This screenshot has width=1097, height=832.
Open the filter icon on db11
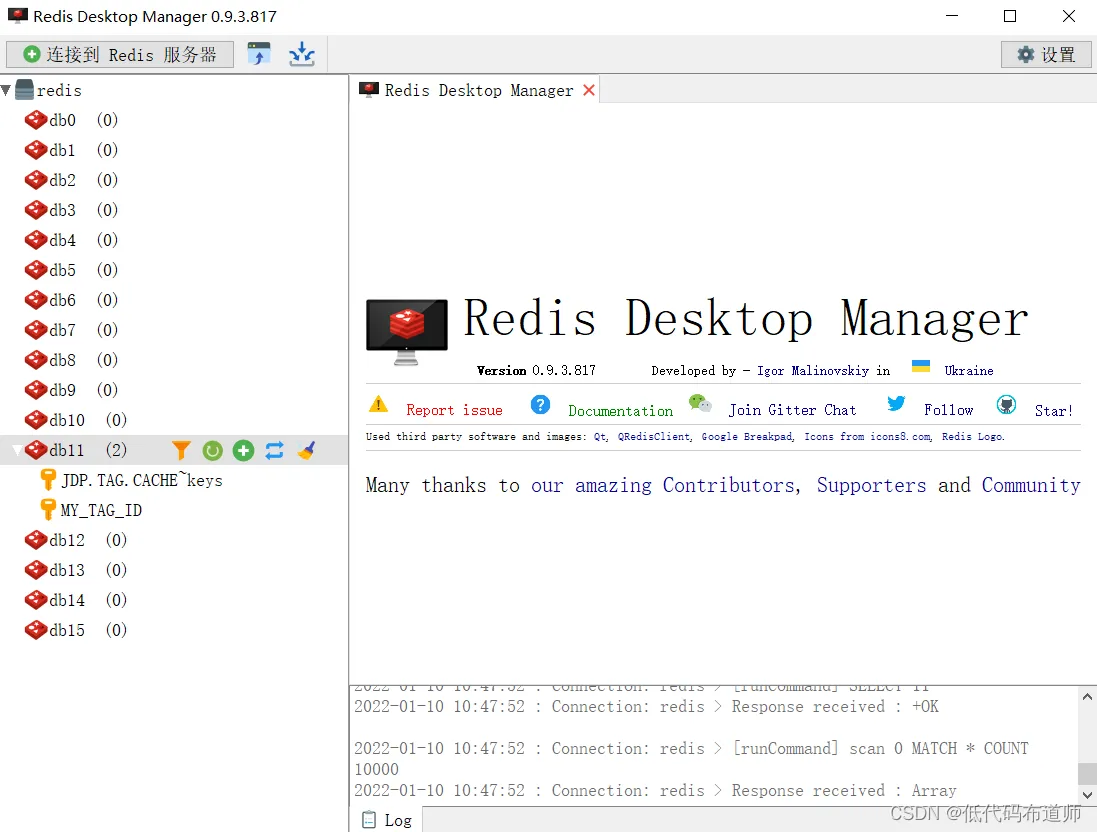181,451
